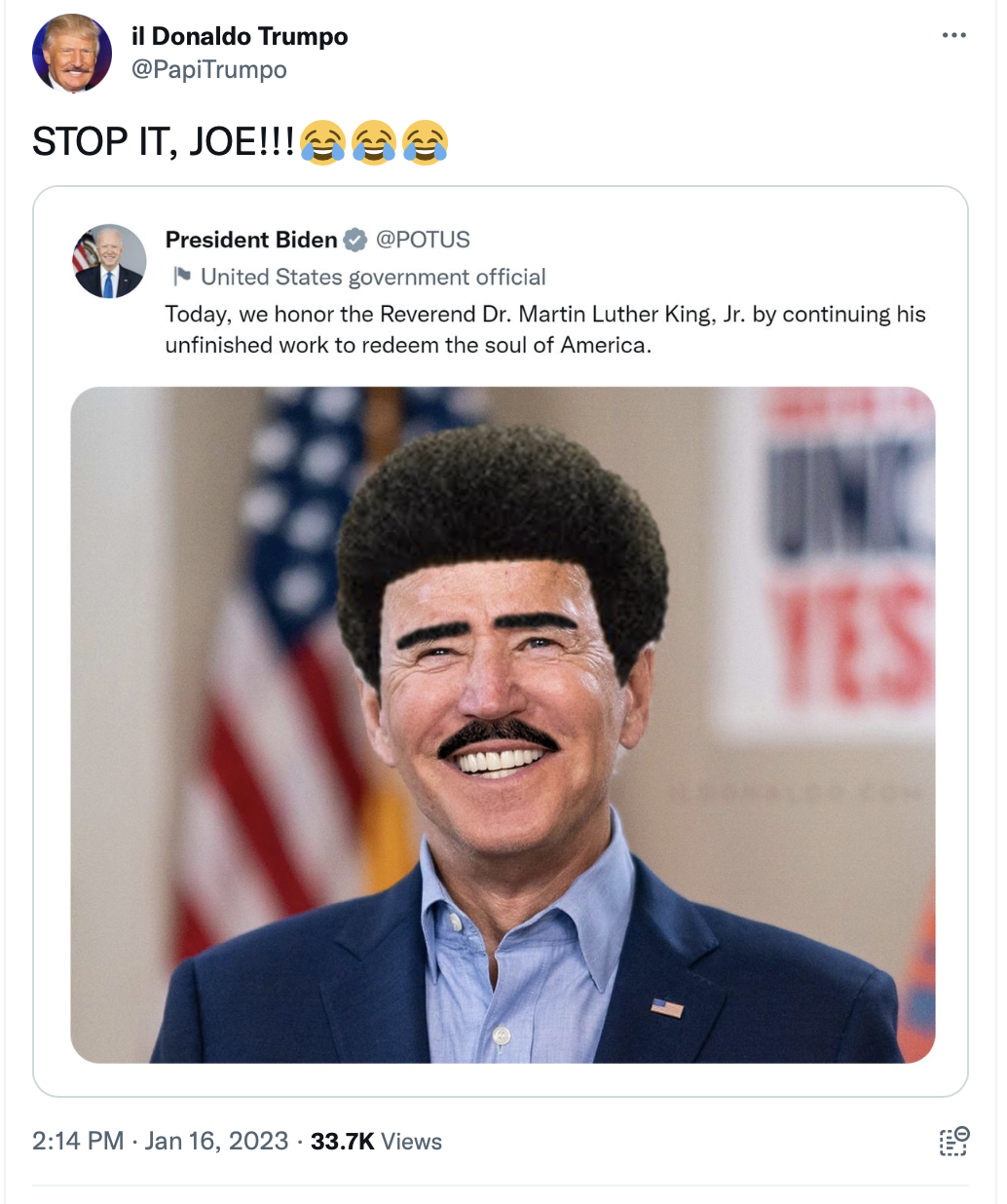The image size is (1007, 1204).
Task: Select the @PapiTrumpo handle
Action: coord(209,69)
